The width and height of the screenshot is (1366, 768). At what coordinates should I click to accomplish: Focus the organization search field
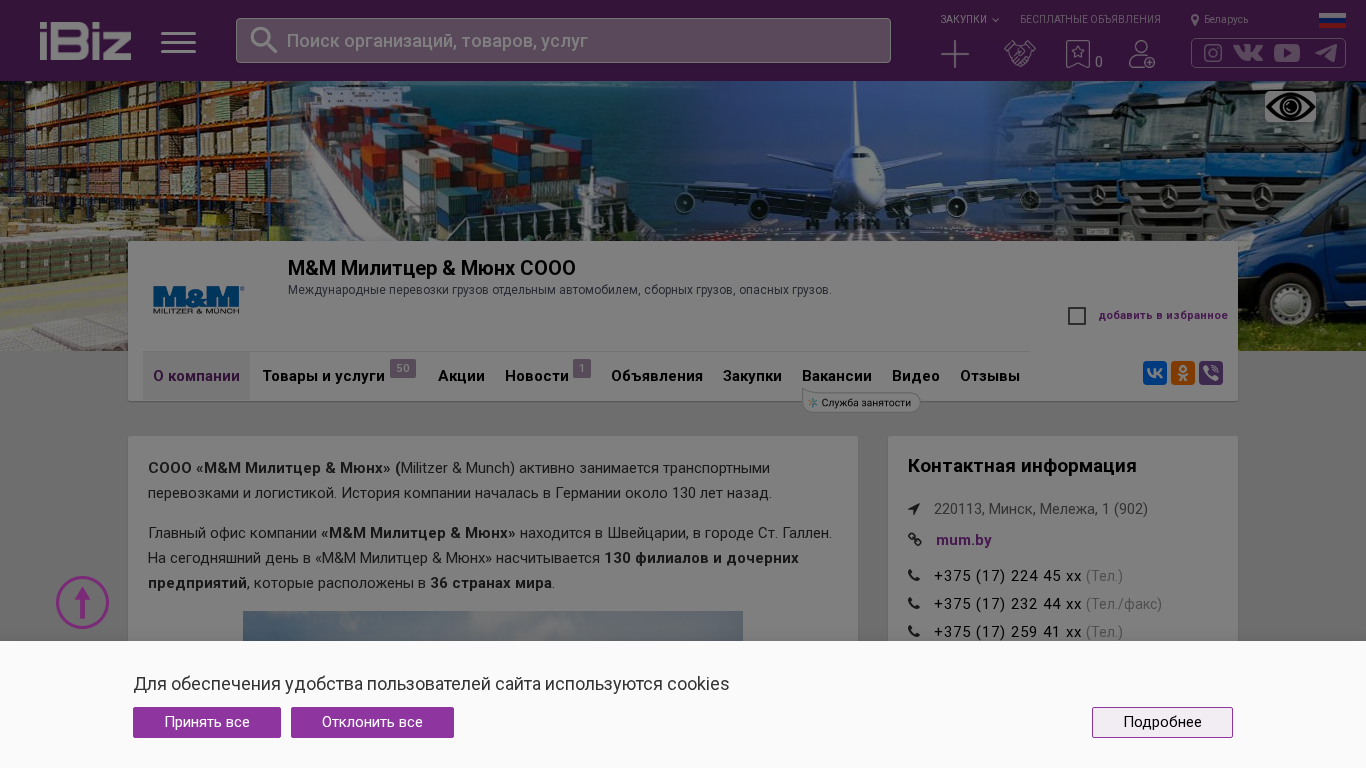563,40
